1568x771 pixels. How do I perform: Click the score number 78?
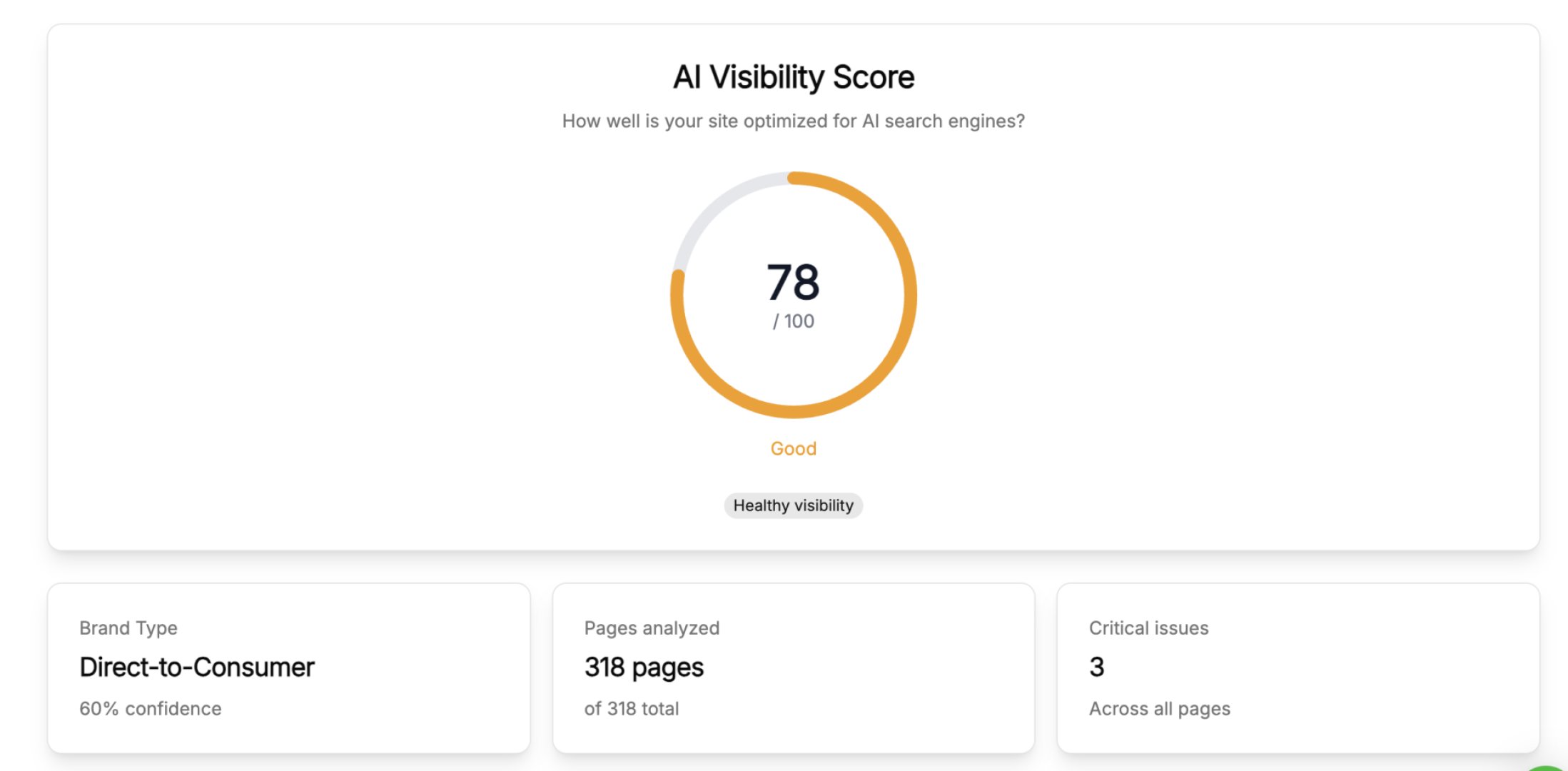coord(793,281)
